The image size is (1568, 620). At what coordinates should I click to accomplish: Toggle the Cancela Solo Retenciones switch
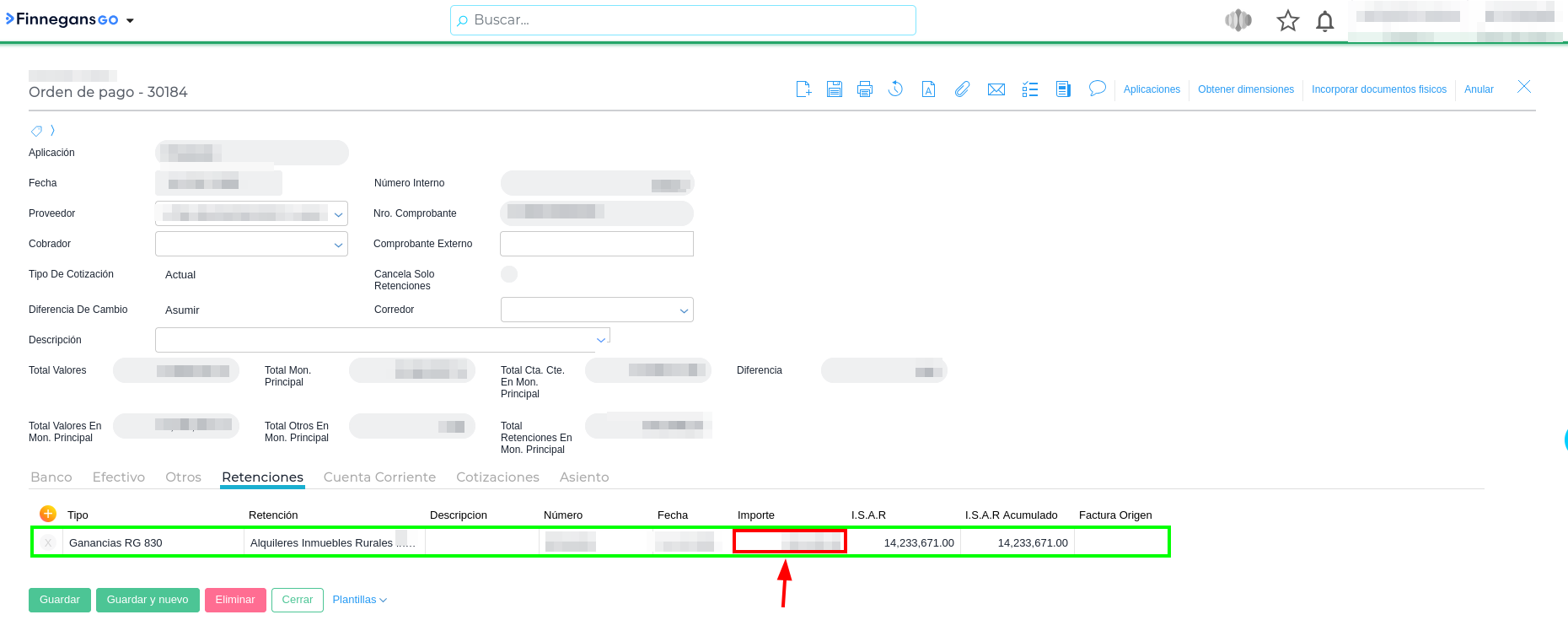pos(509,274)
